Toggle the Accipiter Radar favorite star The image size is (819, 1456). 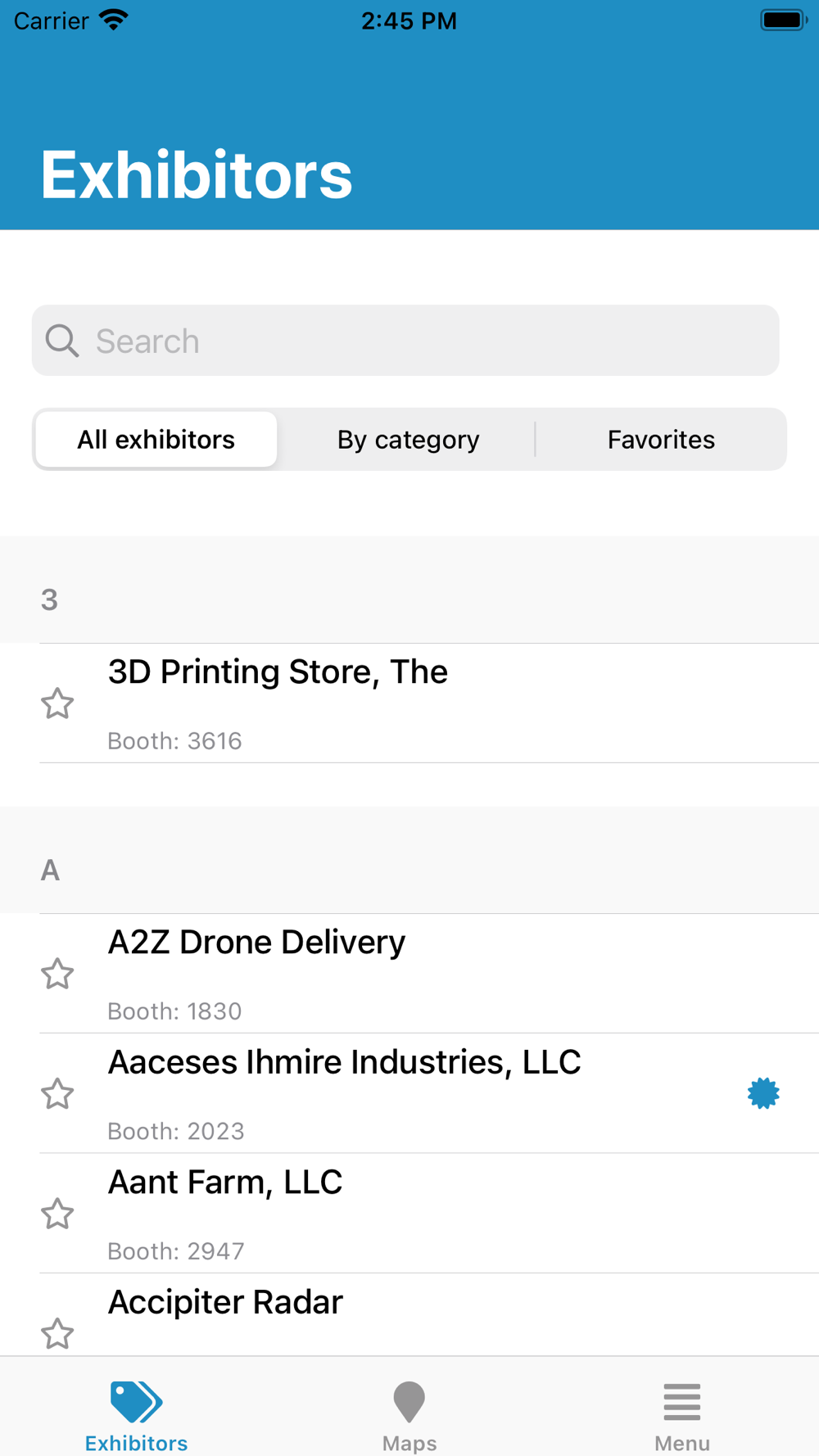click(x=57, y=1333)
